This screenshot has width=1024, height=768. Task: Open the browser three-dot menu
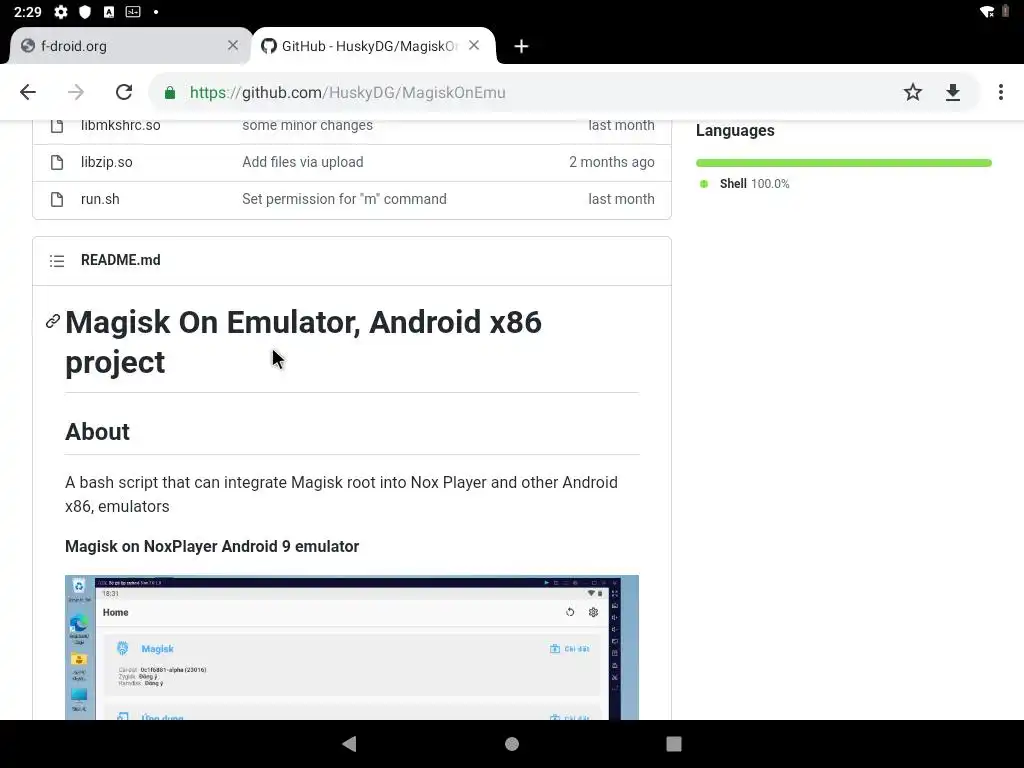click(1000, 92)
